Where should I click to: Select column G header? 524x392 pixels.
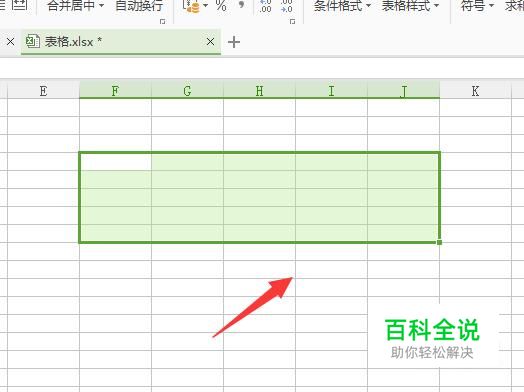pos(187,91)
